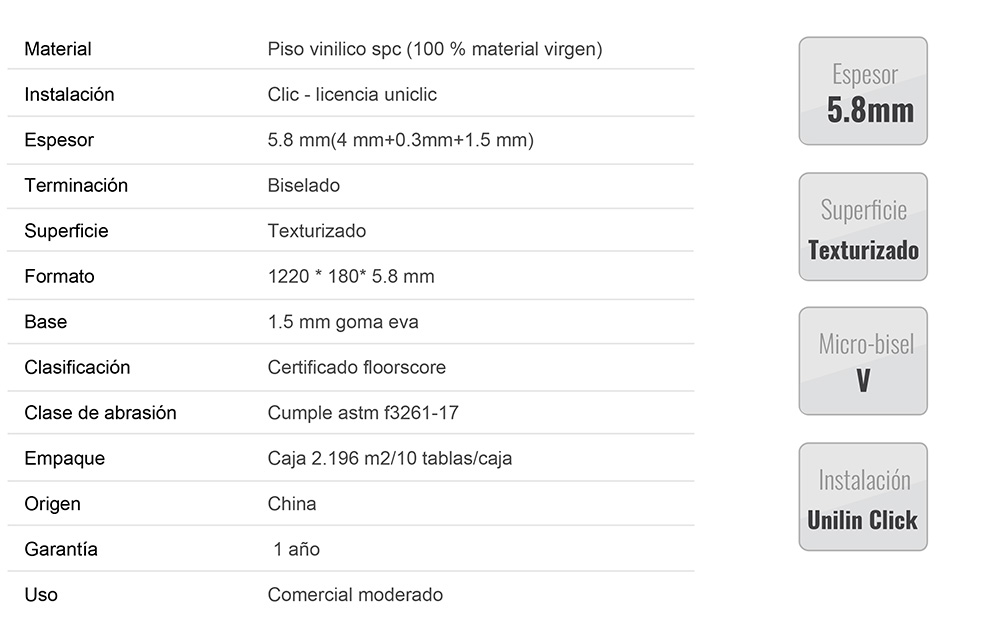Image resolution: width=1000 pixels, height=625 pixels.
Task: Click the Material row label
Action: click(x=58, y=49)
